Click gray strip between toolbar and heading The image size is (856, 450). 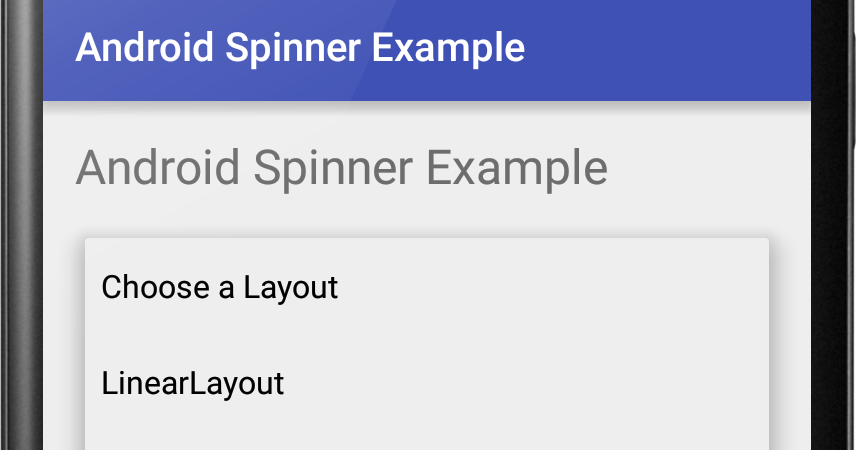[x=426, y=122]
